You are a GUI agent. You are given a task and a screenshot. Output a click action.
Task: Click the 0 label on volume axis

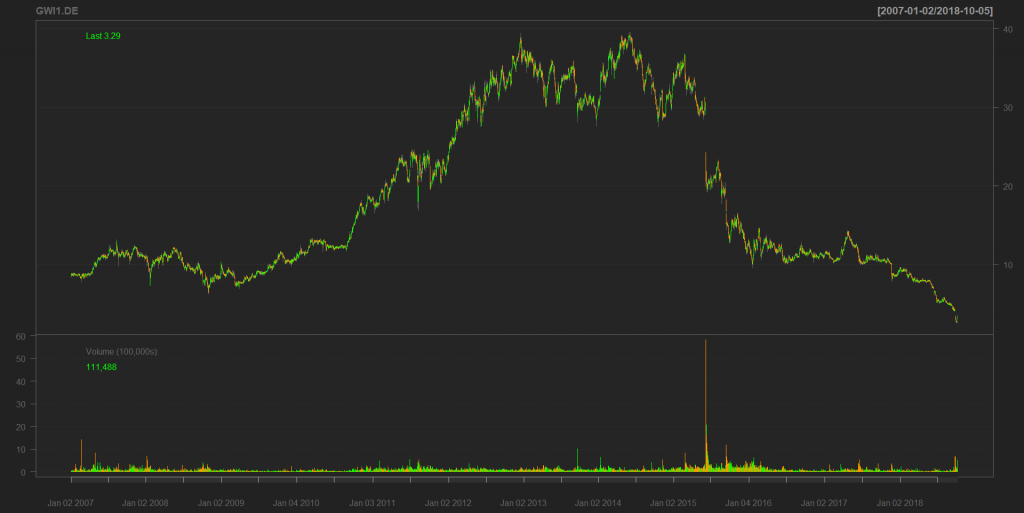(23, 472)
